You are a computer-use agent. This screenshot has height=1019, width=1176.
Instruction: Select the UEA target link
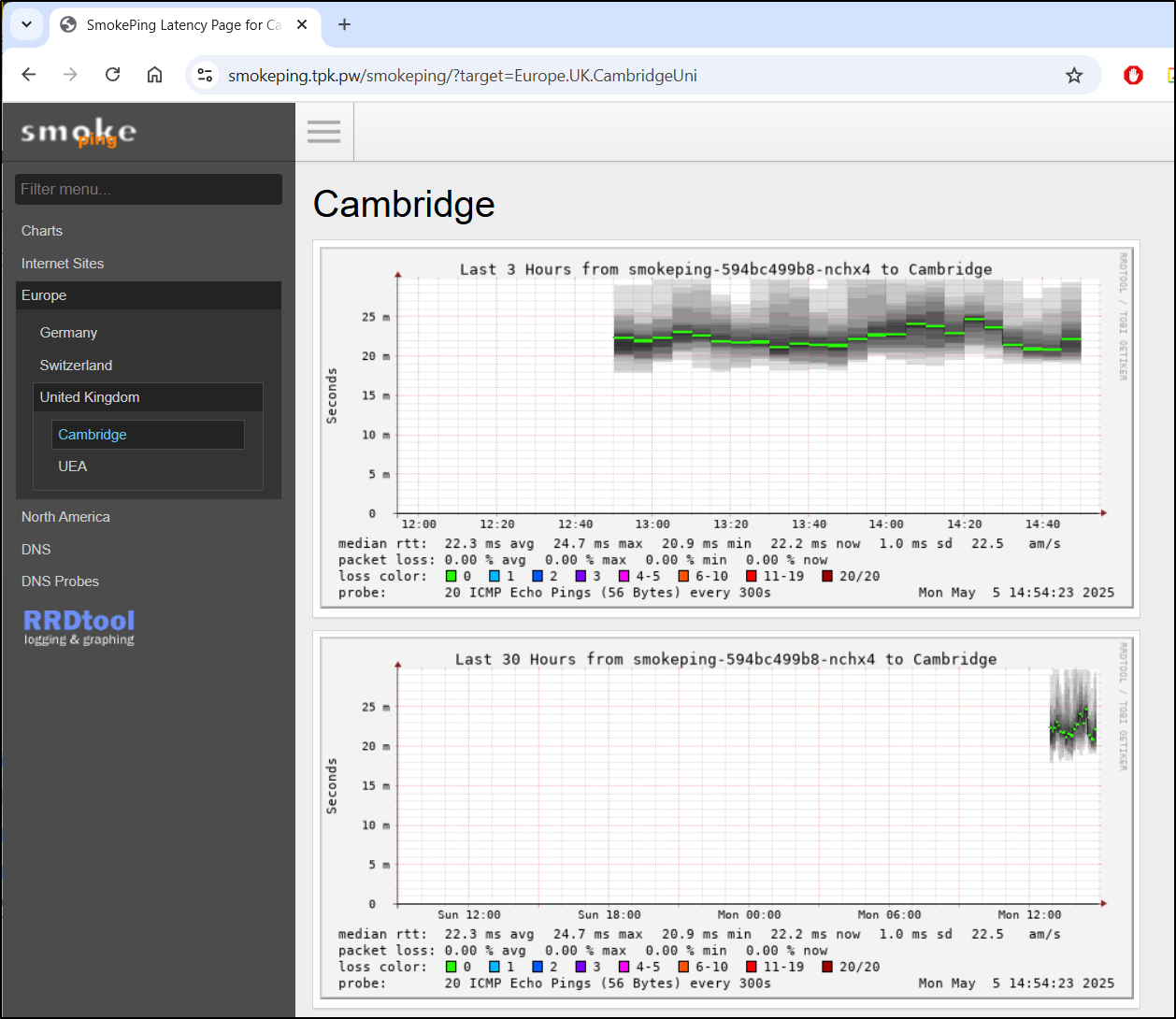click(72, 466)
